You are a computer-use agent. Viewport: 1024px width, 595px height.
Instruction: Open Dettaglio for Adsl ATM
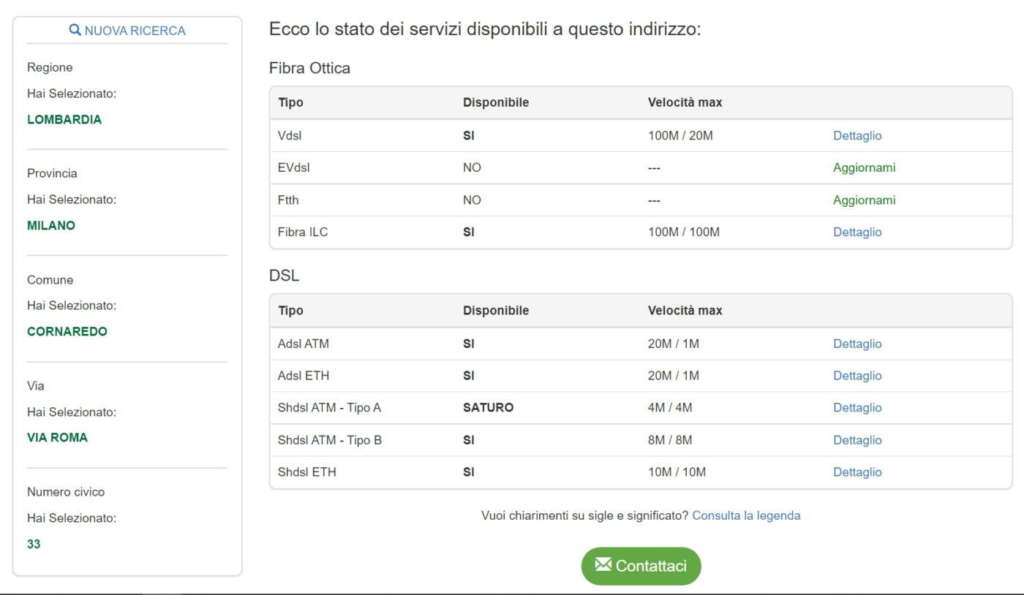tap(857, 344)
